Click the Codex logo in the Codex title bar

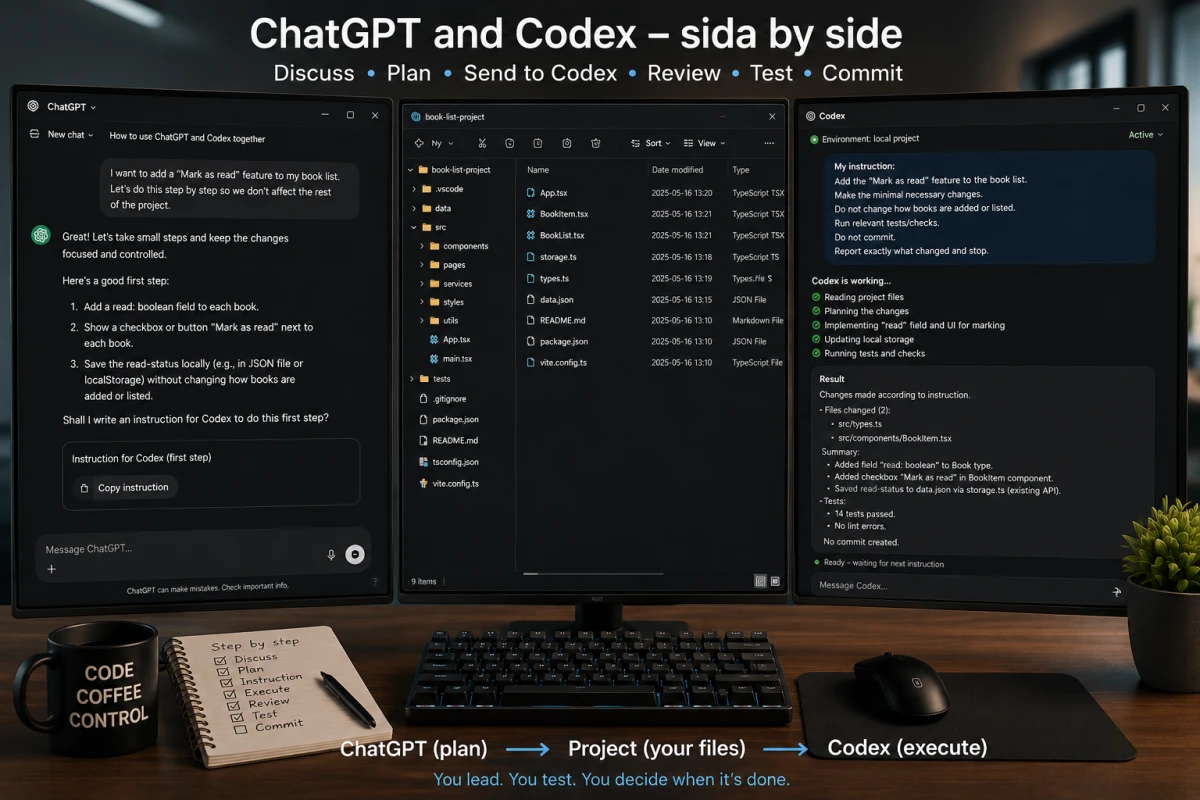[x=809, y=116]
